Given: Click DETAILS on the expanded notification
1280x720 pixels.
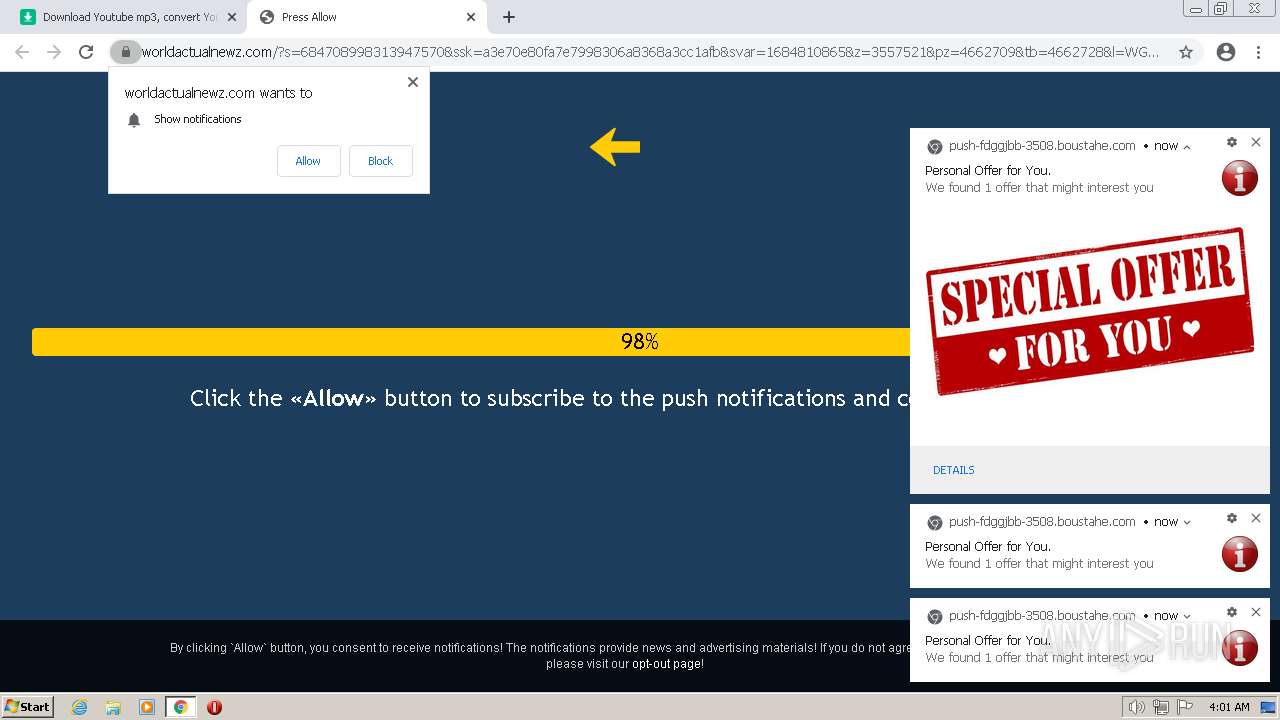Looking at the screenshot, I should click(x=953, y=470).
